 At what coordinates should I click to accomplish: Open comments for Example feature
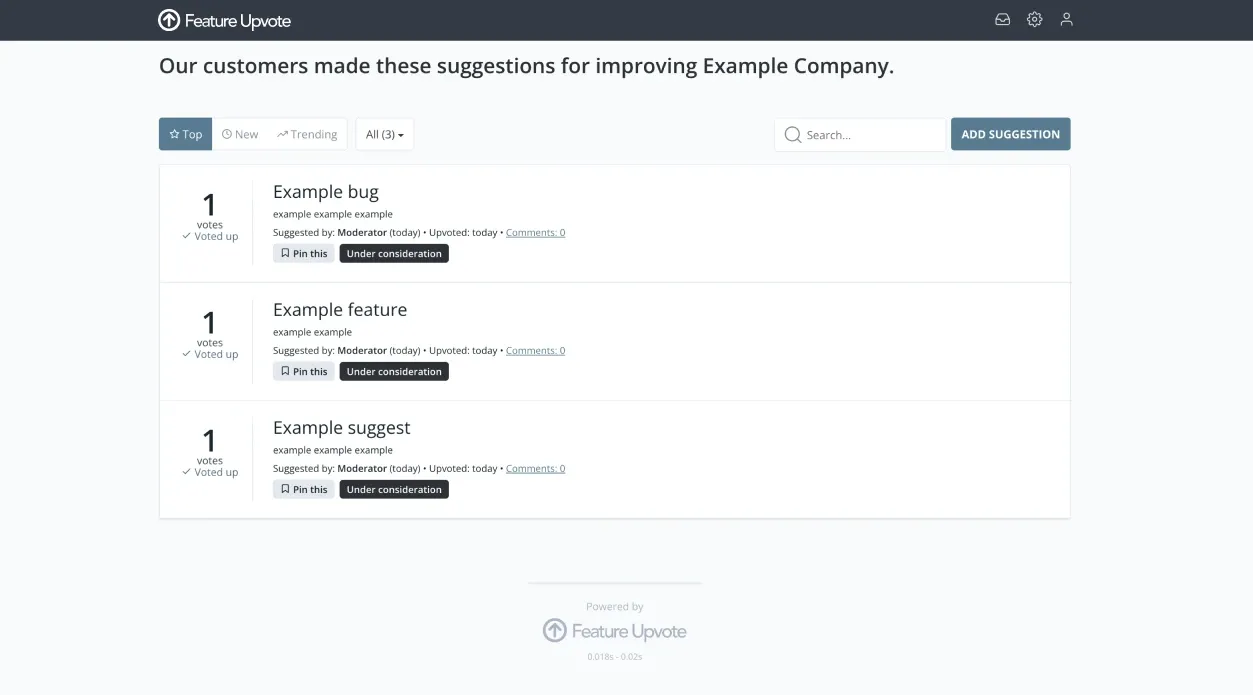coord(535,350)
